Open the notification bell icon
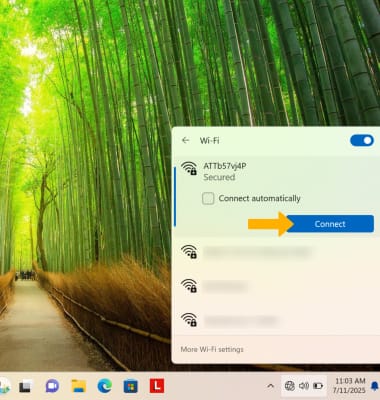Screen dimensions: 380x400 pos(375,386)
